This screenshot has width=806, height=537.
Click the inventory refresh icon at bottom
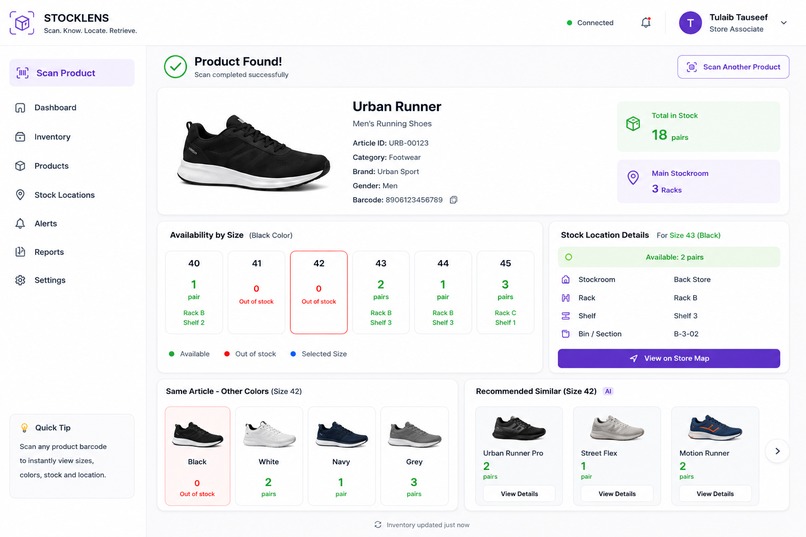tap(378, 525)
